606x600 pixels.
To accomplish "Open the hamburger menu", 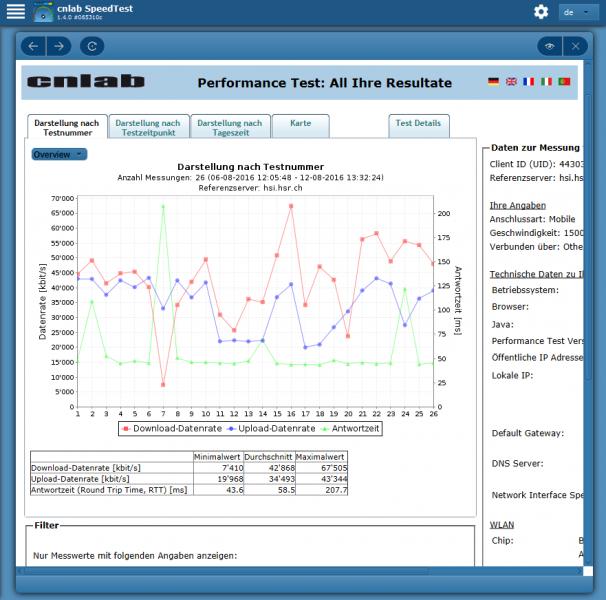I will coord(15,11).
